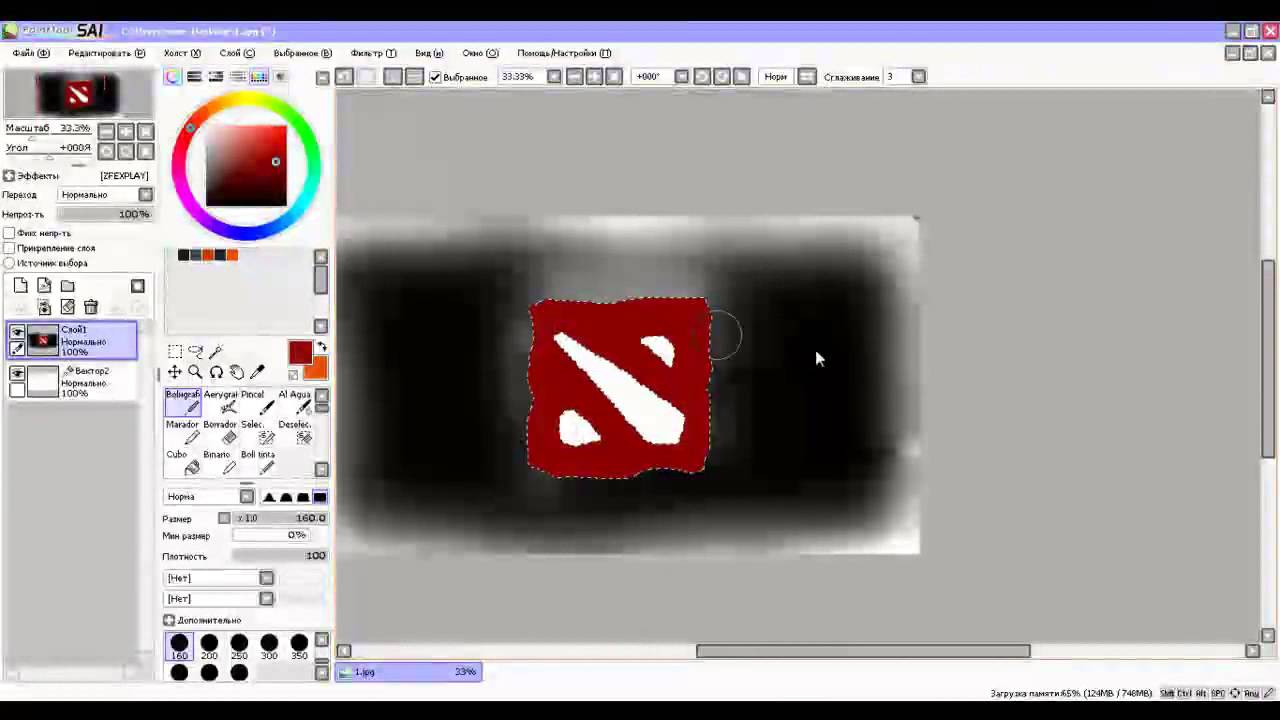Select the magic wand tool
Image resolution: width=1280 pixels, height=720 pixels.
pos(216,351)
